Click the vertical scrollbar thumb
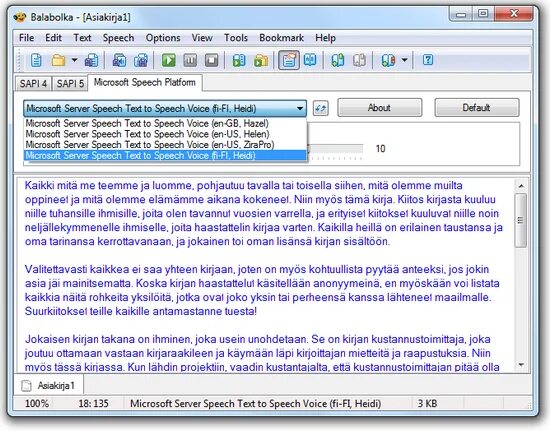 tap(521, 221)
